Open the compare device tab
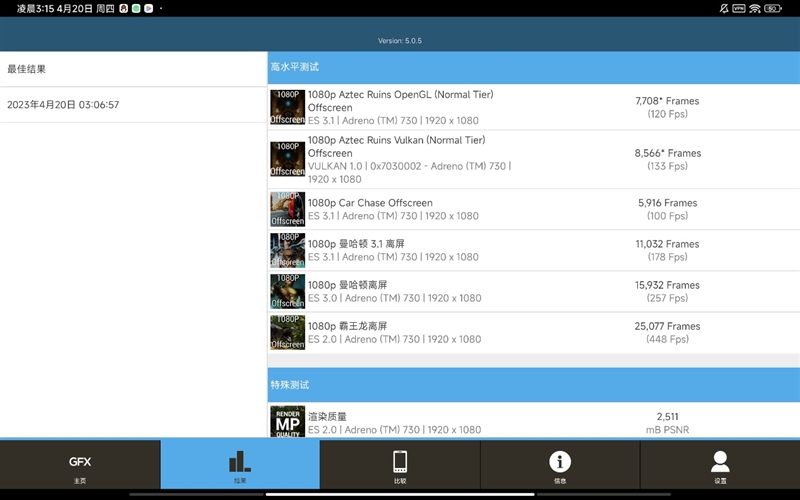This screenshot has width=800, height=500. (400, 465)
